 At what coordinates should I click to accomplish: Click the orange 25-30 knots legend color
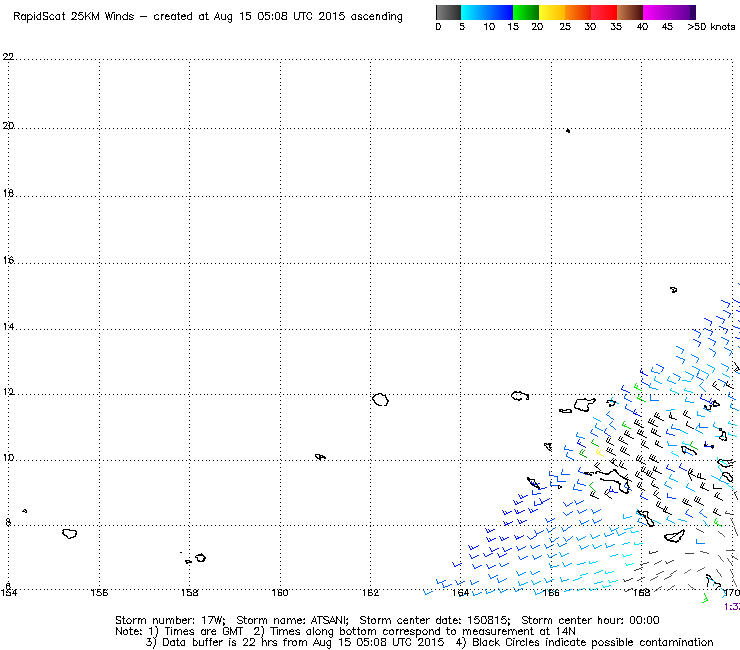[x=578, y=12]
